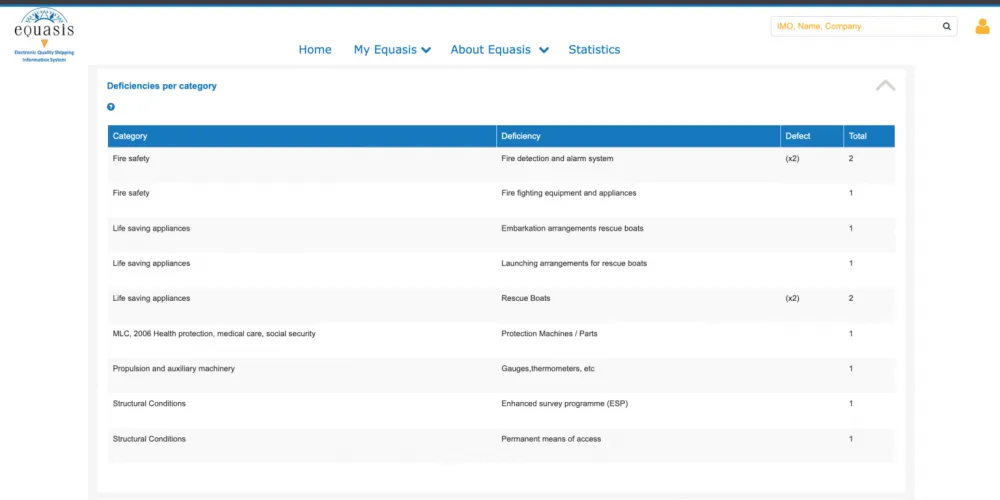Select the Fire detection and alarm system row

click(501, 165)
